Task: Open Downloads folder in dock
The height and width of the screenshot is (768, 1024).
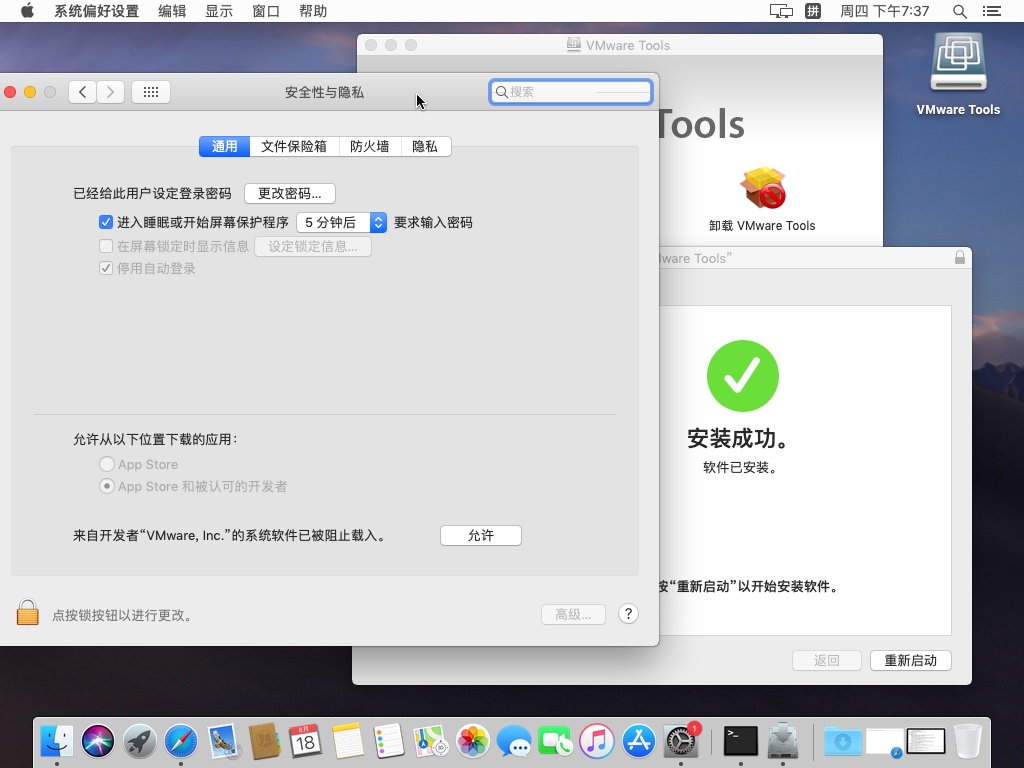Action: click(842, 741)
